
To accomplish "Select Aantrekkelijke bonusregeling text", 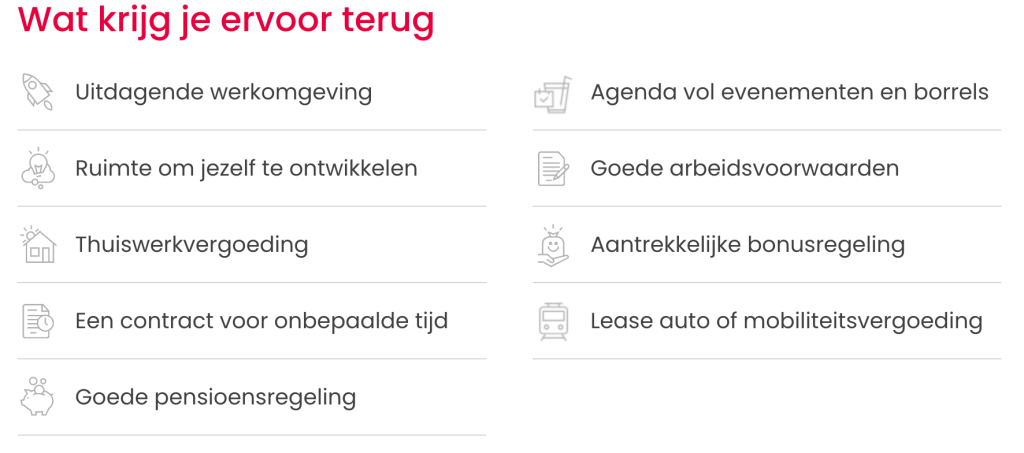I will [x=748, y=245].
